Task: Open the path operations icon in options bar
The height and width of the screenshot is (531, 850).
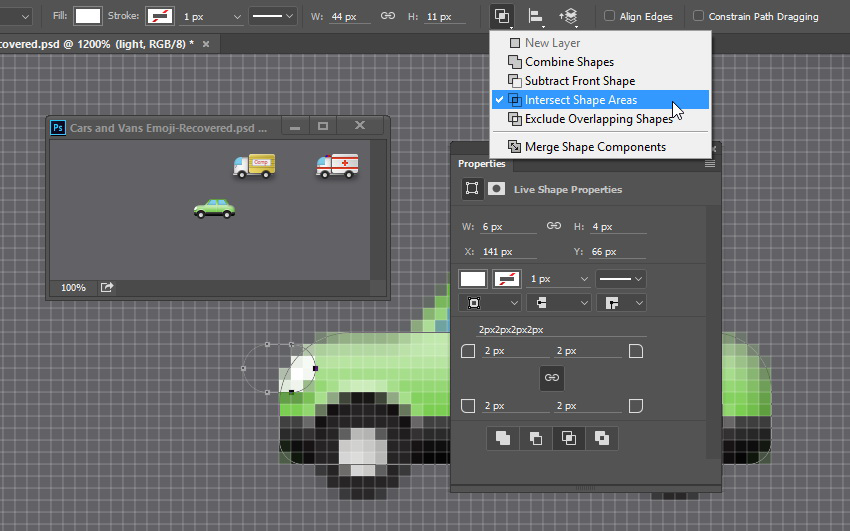Action: click(x=502, y=16)
